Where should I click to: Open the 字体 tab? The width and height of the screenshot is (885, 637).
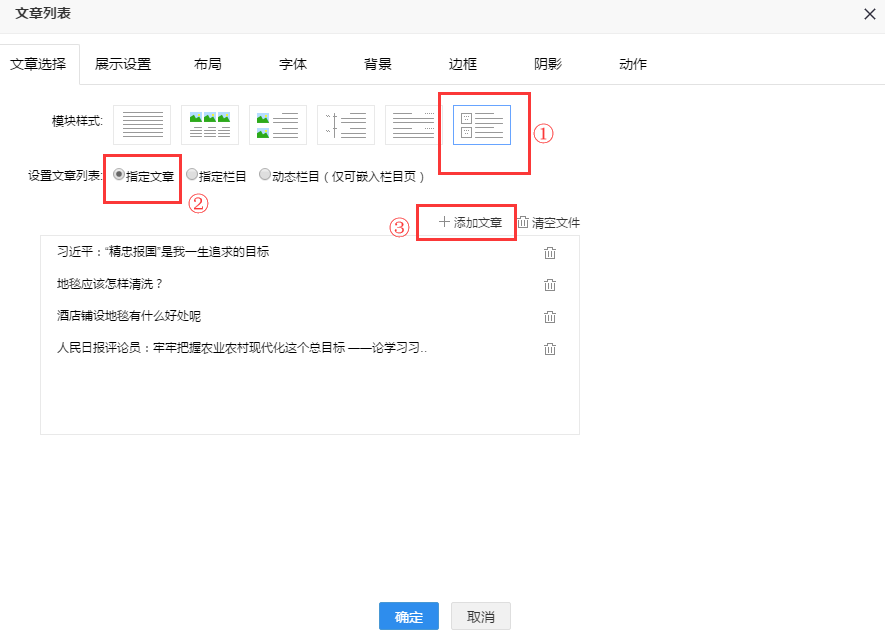pos(293,64)
